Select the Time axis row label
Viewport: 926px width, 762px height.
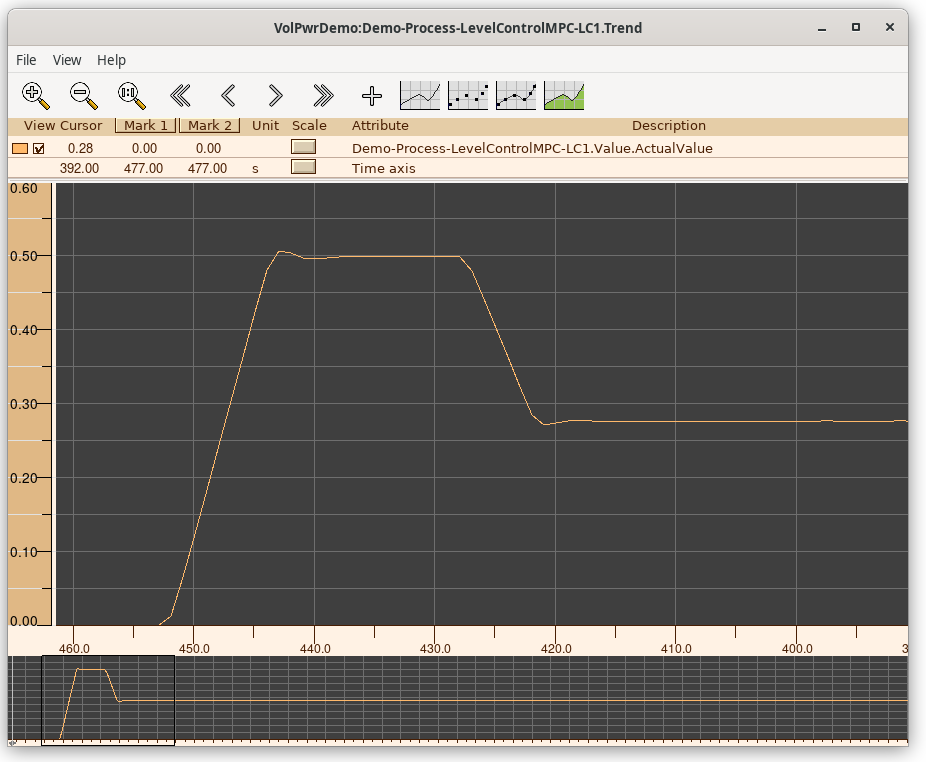tap(384, 168)
